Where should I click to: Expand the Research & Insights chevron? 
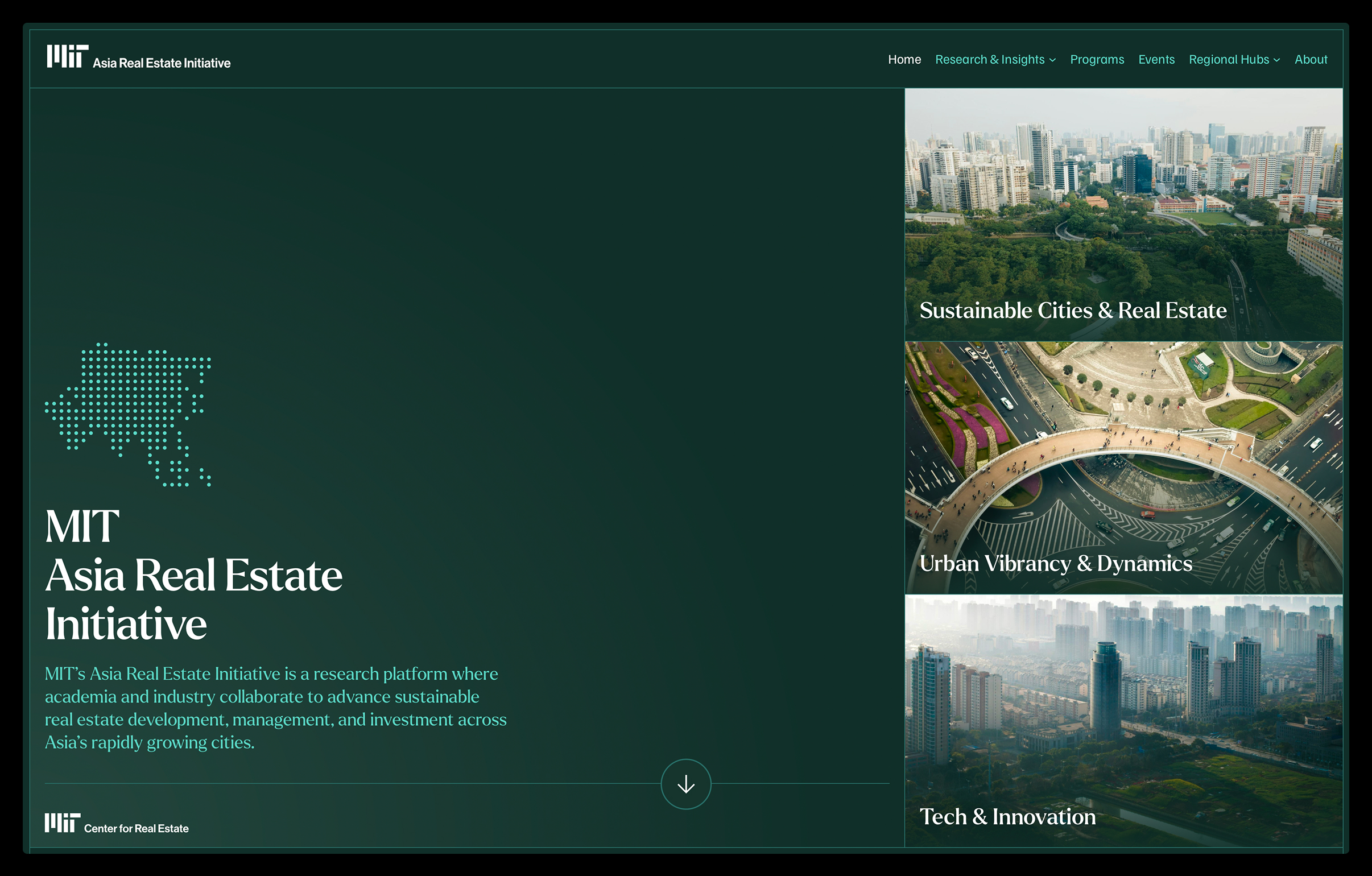coord(1052,60)
